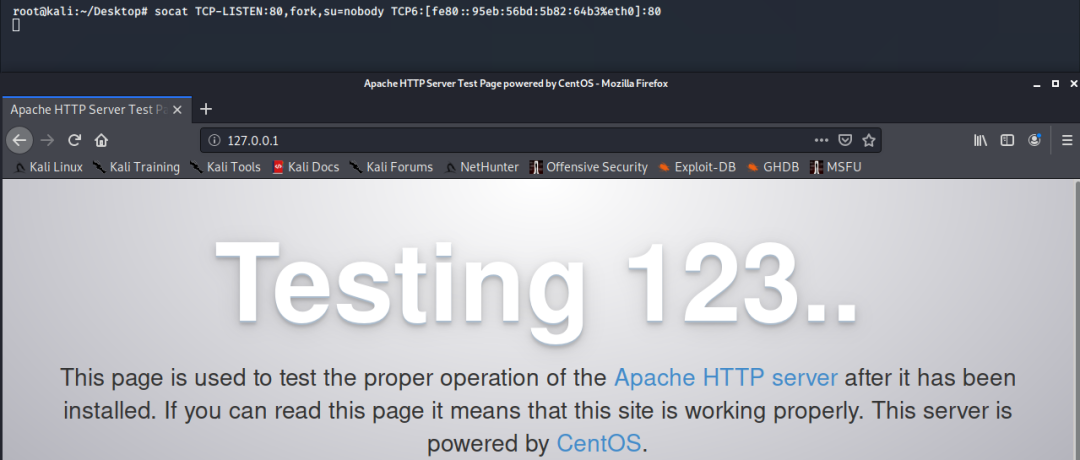Open page actions three-dot menu
The height and width of the screenshot is (460, 1080).
point(821,140)
